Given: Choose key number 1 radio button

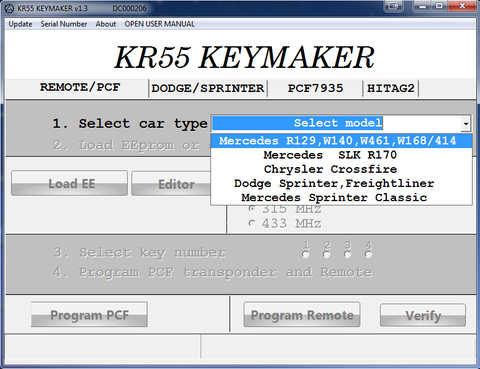Looking at the screenshot, I should [x=306, y=254].
